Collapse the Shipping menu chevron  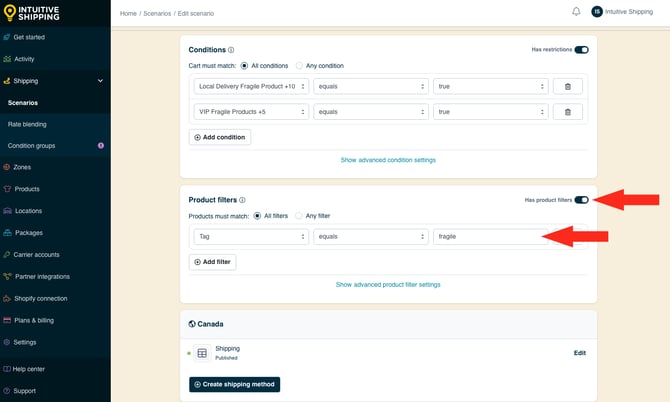100,81
